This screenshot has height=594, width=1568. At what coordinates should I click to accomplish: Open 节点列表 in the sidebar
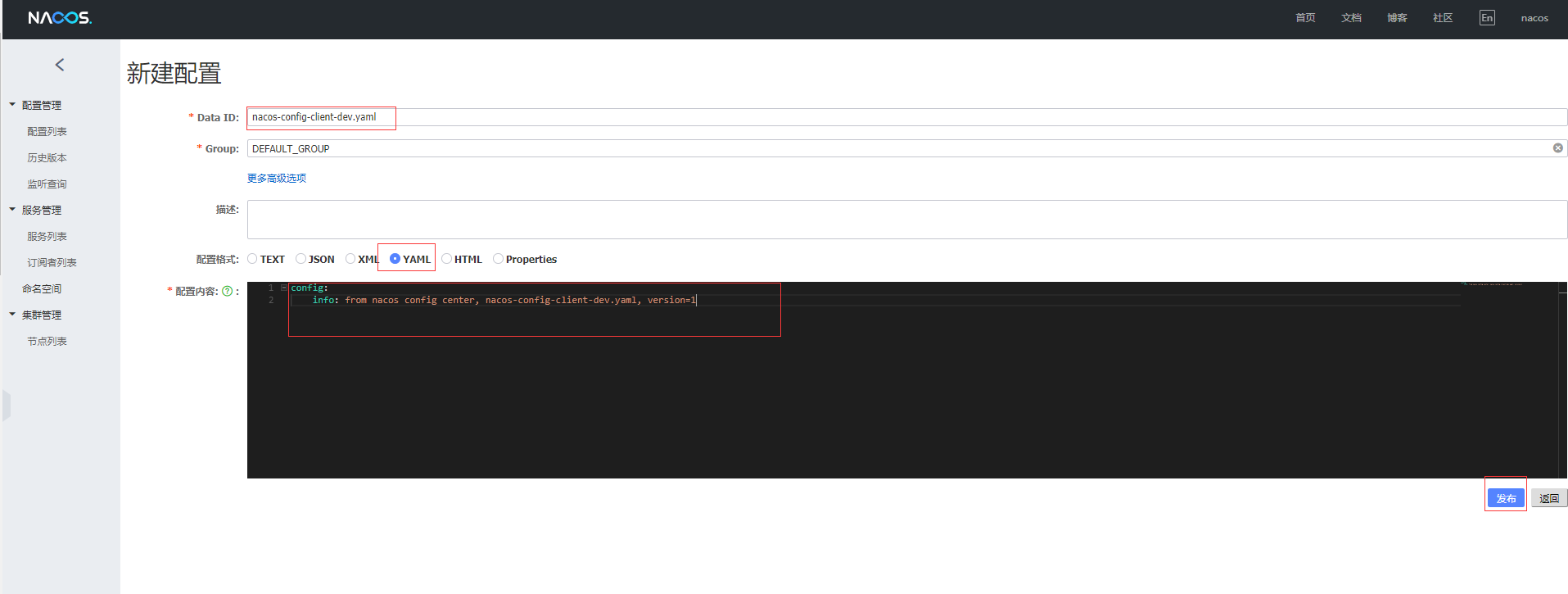coord(47,342)
